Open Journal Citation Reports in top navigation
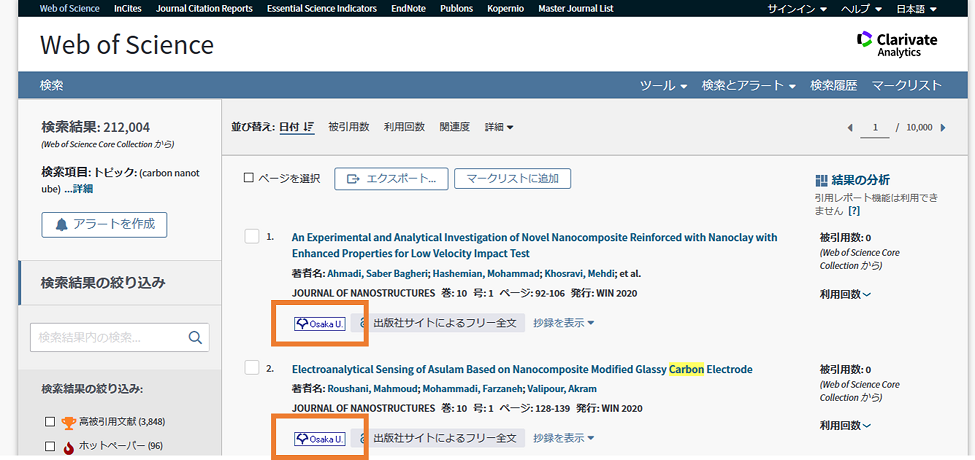The height and width of the screenshot is (460, 975). pos(204,9)
